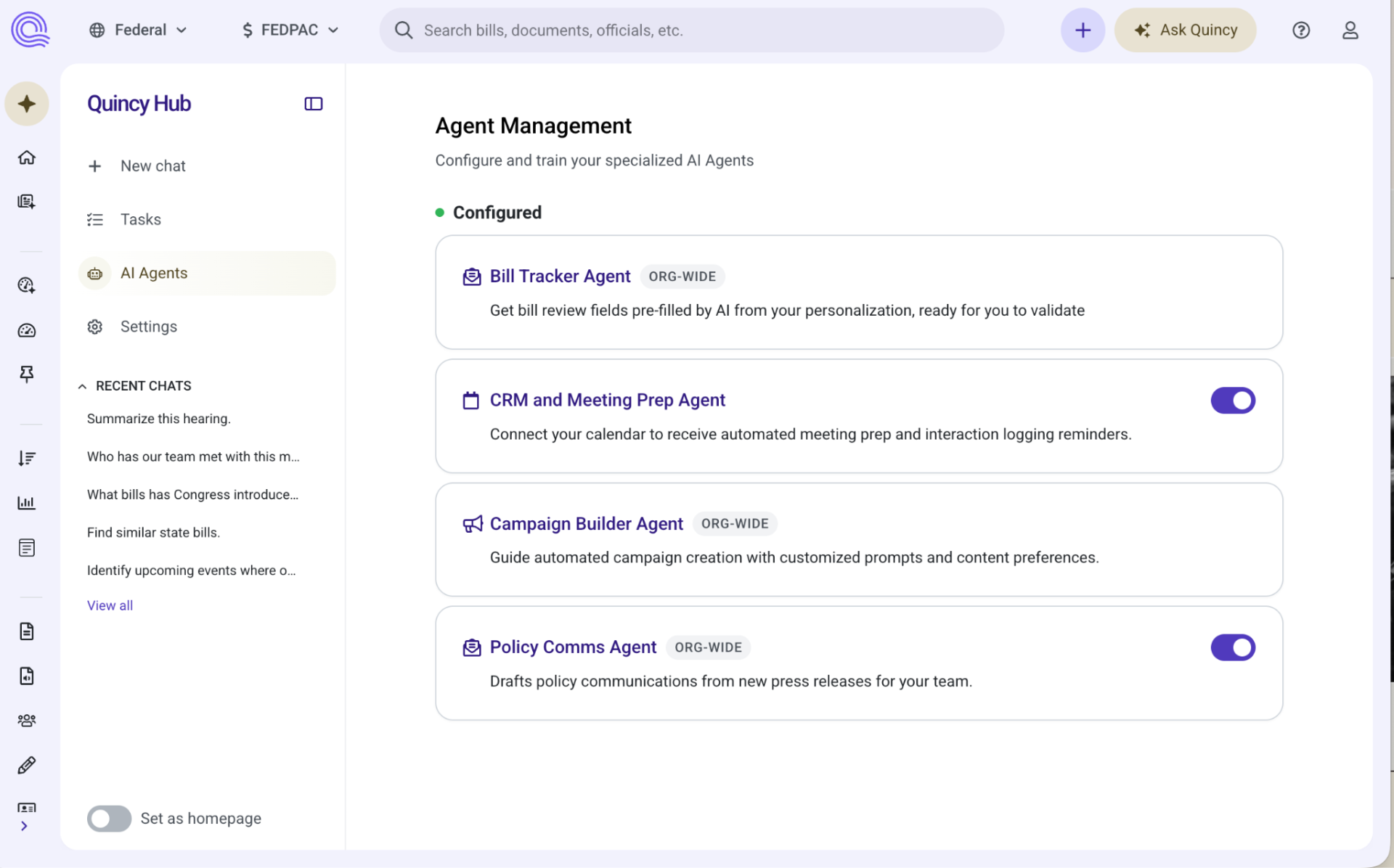Viewport: 1394px width, 868px height.
Task: Click the Quincy Hub heading
Action: (139, 104)
